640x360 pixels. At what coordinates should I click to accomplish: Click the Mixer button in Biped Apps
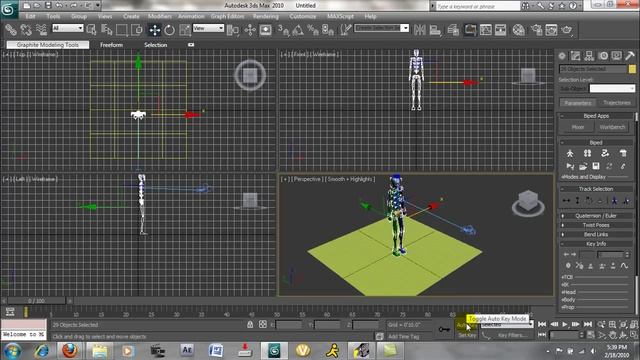pos(578,127)
